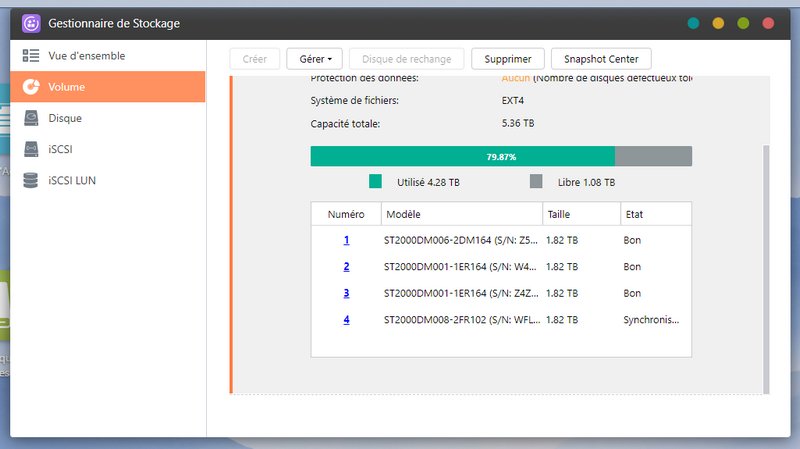Open disk number 3 link

346,293
